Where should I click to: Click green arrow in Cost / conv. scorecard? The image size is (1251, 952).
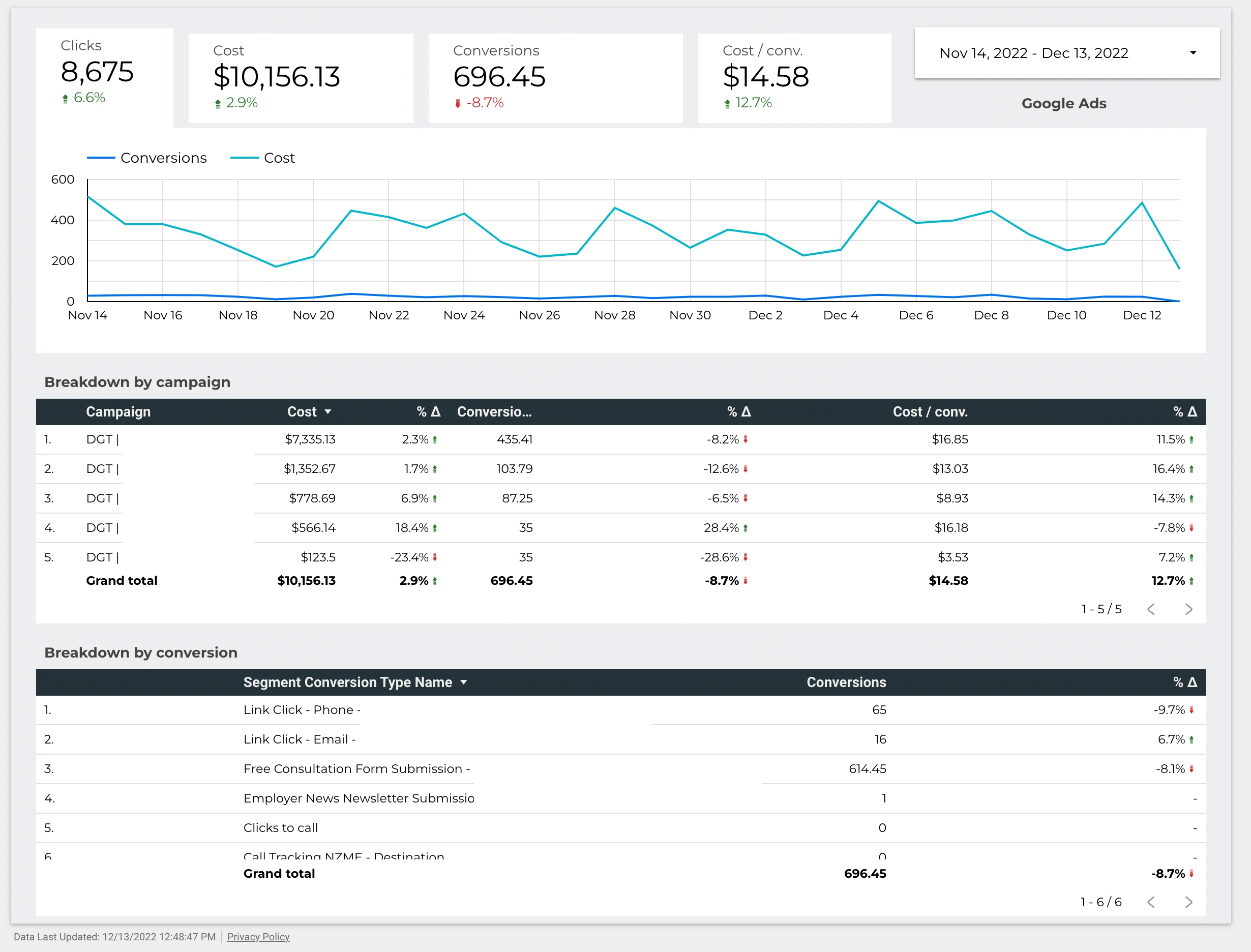[728, 104]
